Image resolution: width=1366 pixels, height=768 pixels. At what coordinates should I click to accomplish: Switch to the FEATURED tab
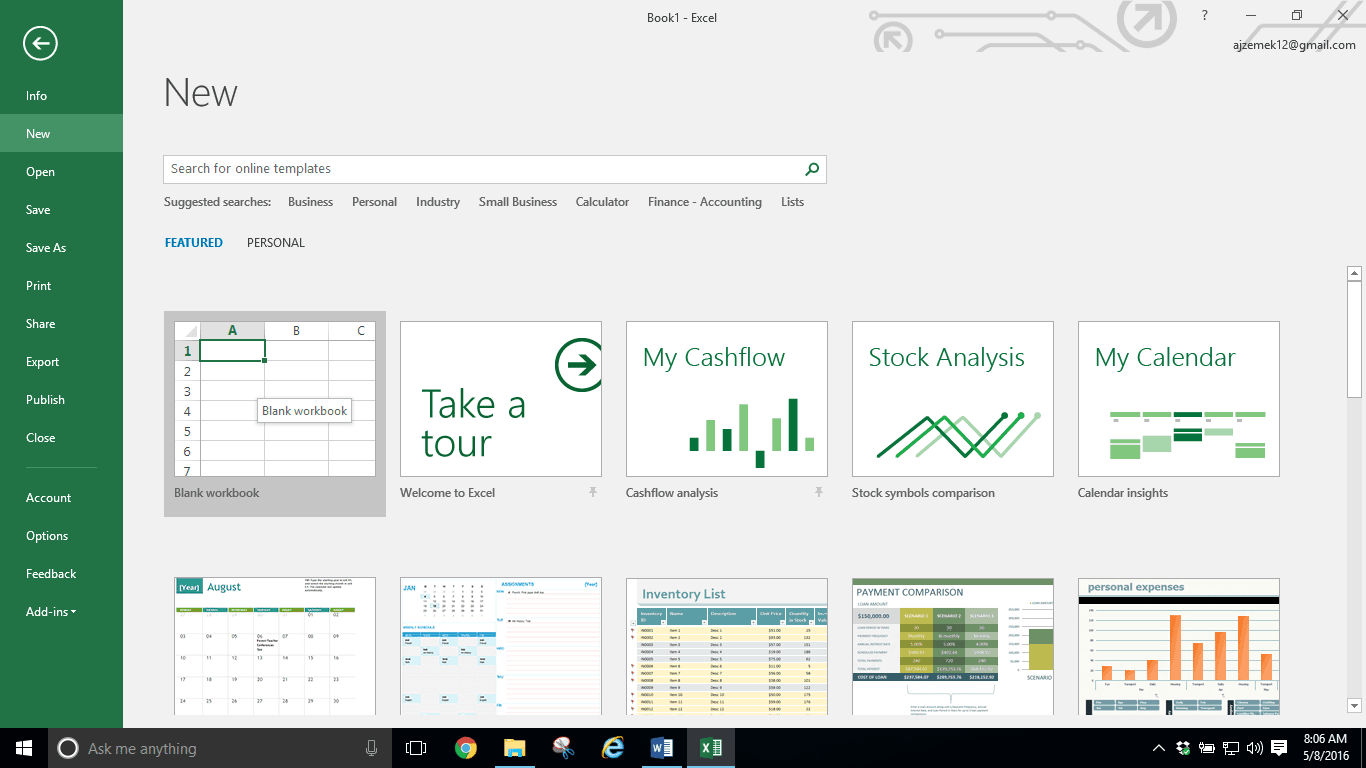194,243
